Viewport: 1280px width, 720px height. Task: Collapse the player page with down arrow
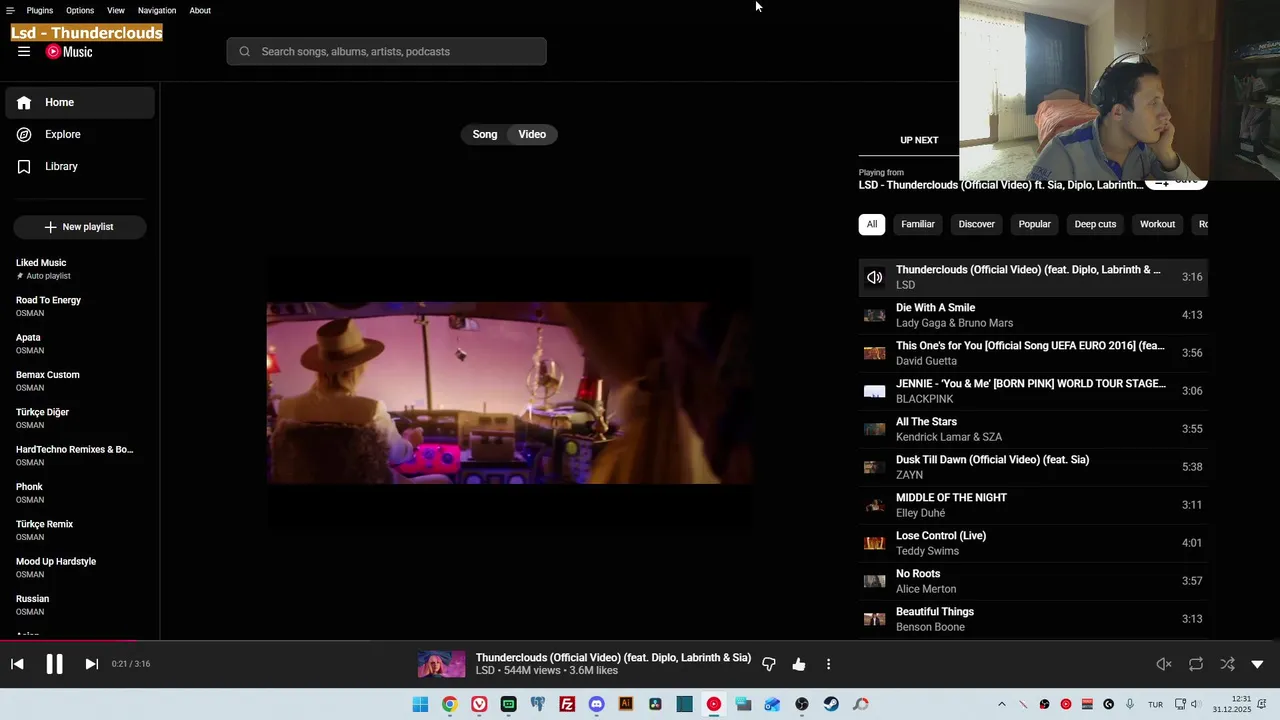1258,664
